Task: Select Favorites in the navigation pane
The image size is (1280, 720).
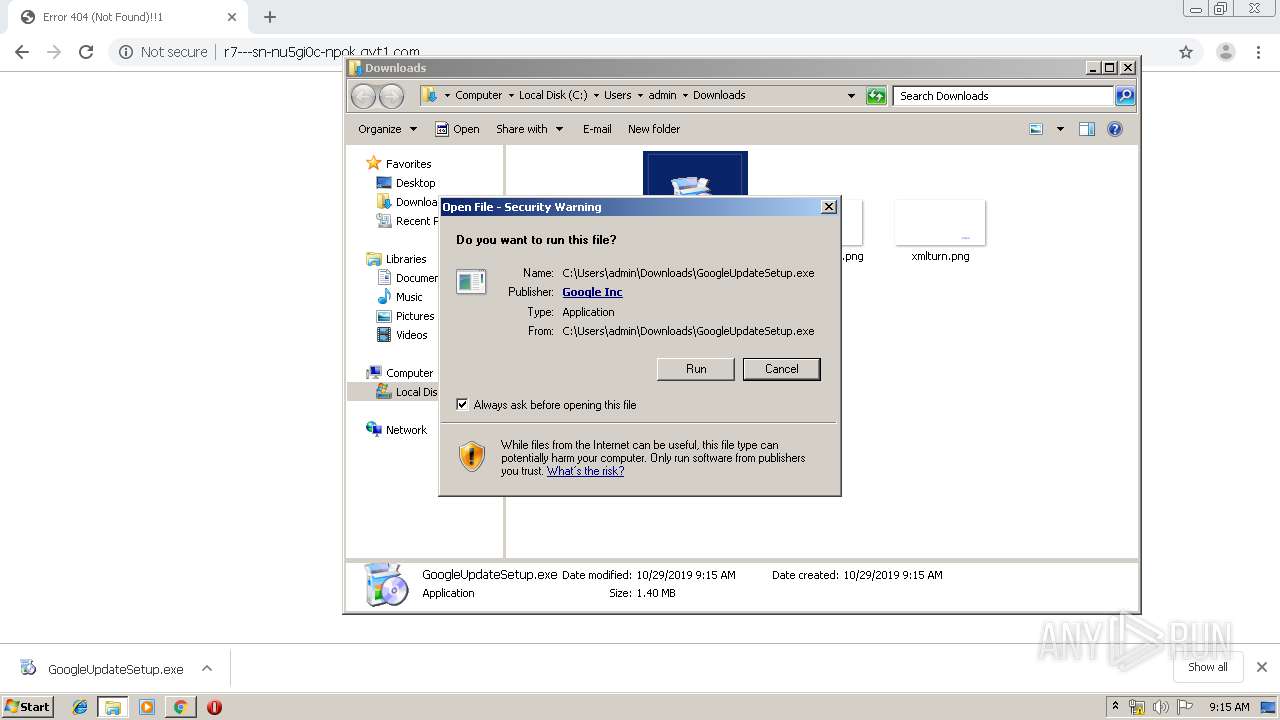Action: pyautogui.click(x=399, y=164)
